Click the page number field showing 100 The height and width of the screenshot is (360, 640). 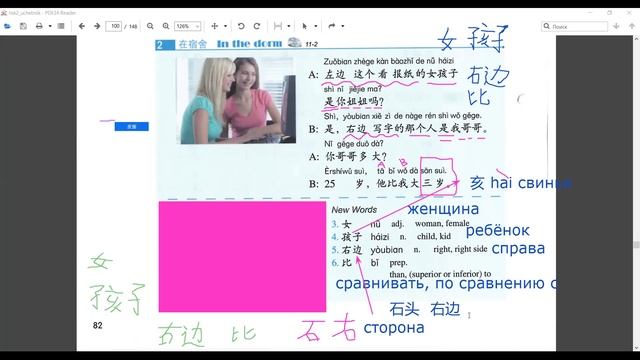[x=113, y=26]
